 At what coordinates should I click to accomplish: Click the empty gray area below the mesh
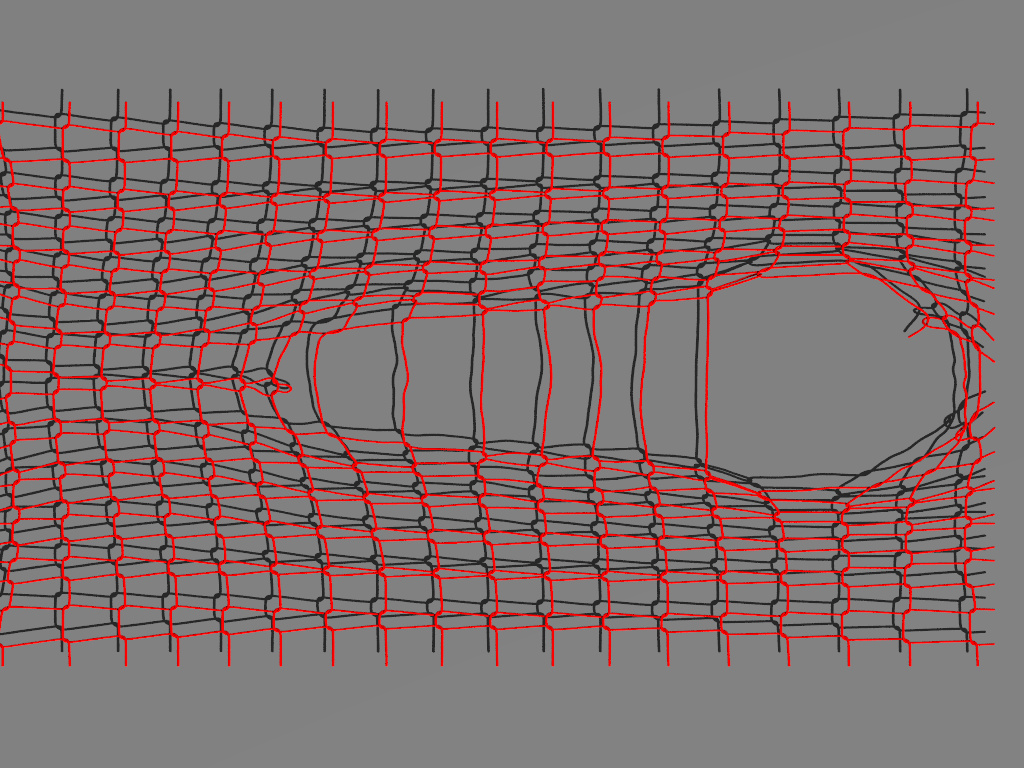pos(512,715)
